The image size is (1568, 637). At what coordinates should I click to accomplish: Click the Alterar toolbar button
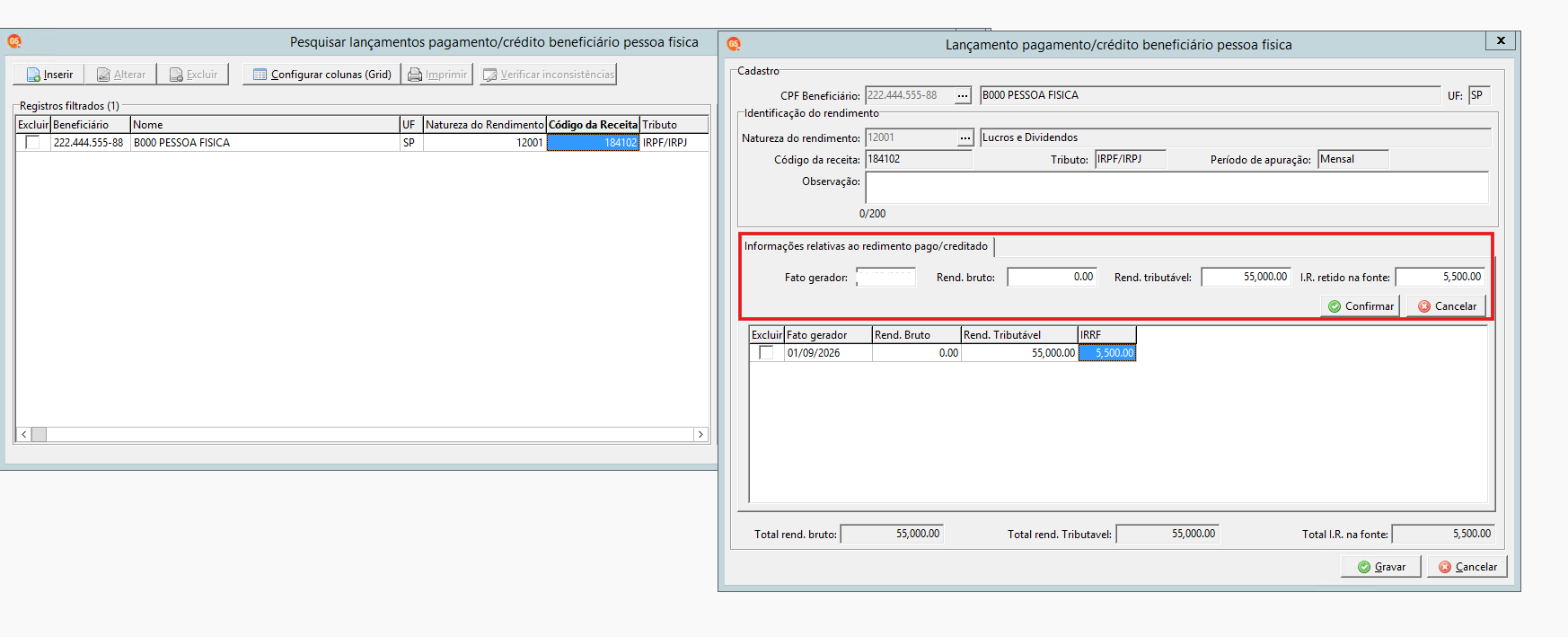click(x=121, y=75)
